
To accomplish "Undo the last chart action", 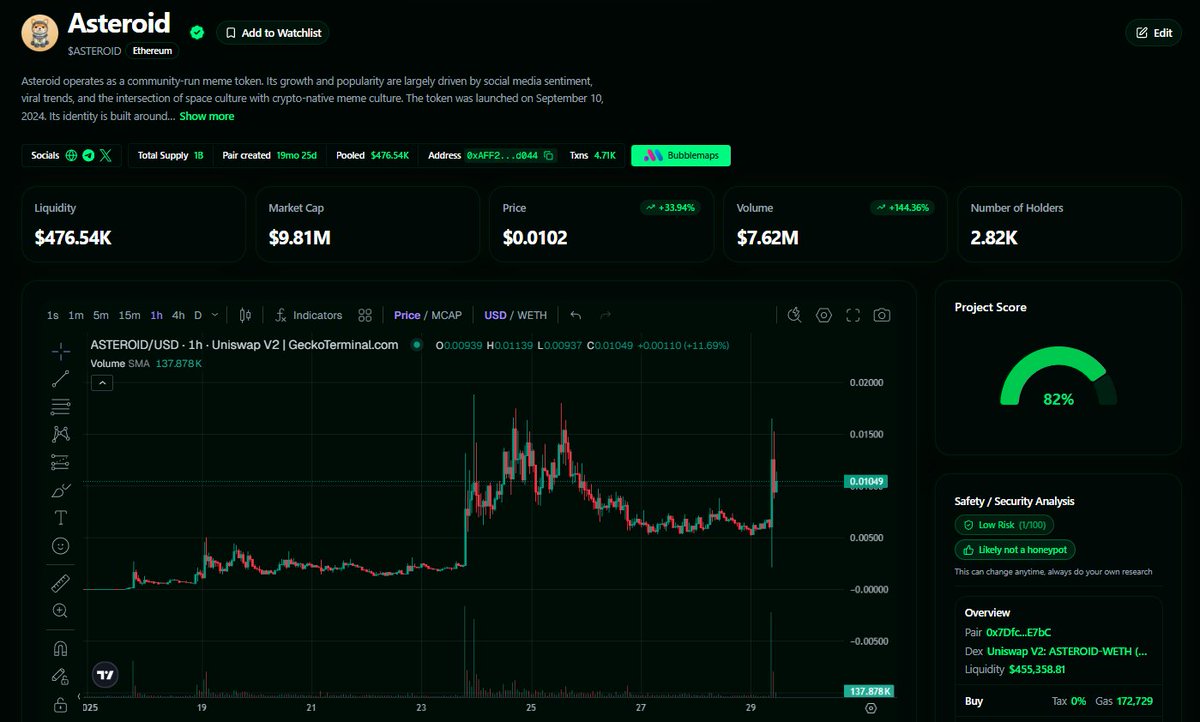I will pyautogui.click(x=576, y=315).
